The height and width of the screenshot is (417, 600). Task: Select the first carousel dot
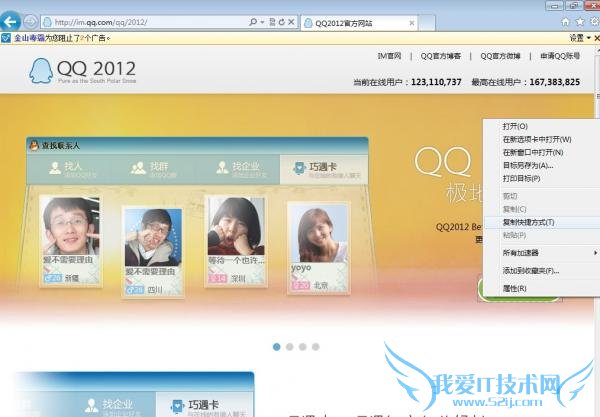pos(277,347)
